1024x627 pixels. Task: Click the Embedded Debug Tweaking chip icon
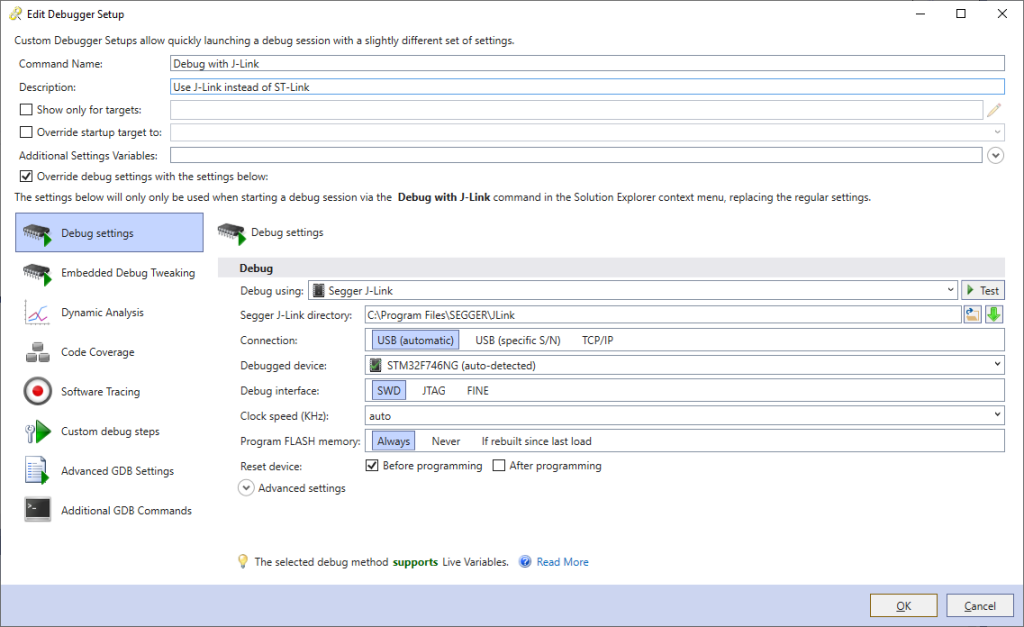tap(37, 274)
